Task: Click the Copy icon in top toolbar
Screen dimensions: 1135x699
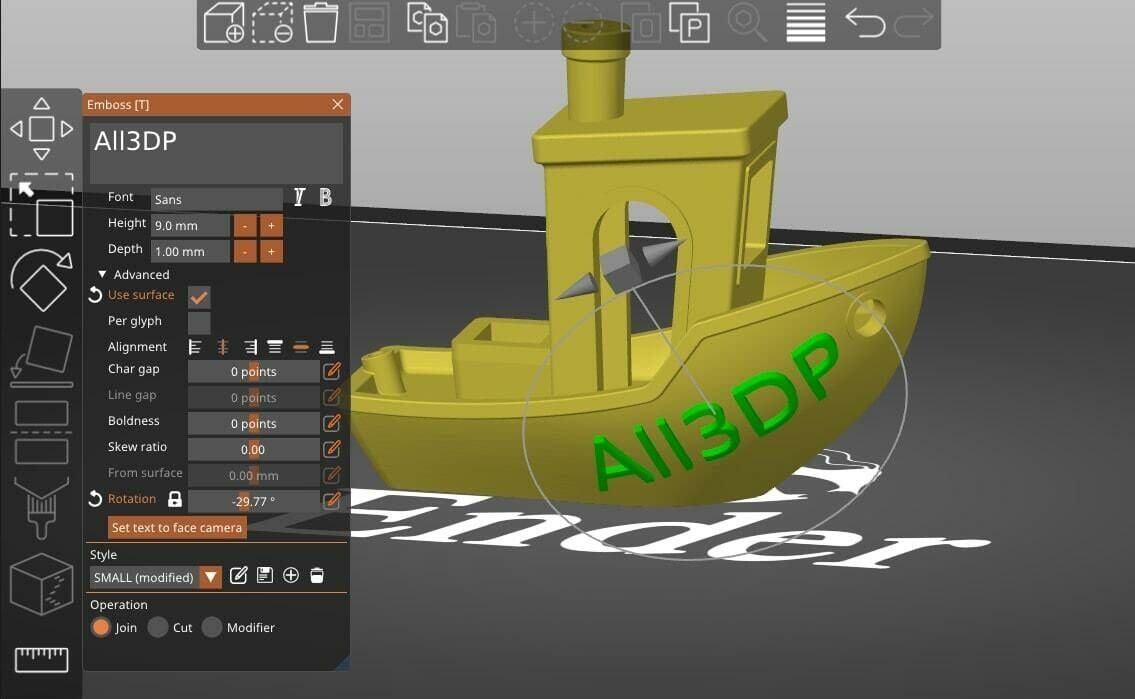Action: point(427,23)
